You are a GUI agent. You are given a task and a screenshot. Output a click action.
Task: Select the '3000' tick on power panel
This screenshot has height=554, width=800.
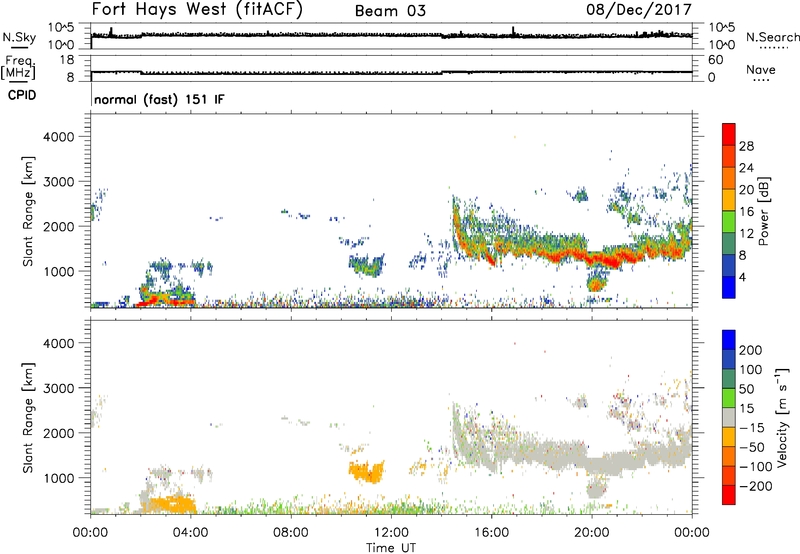tap(59, 182)
